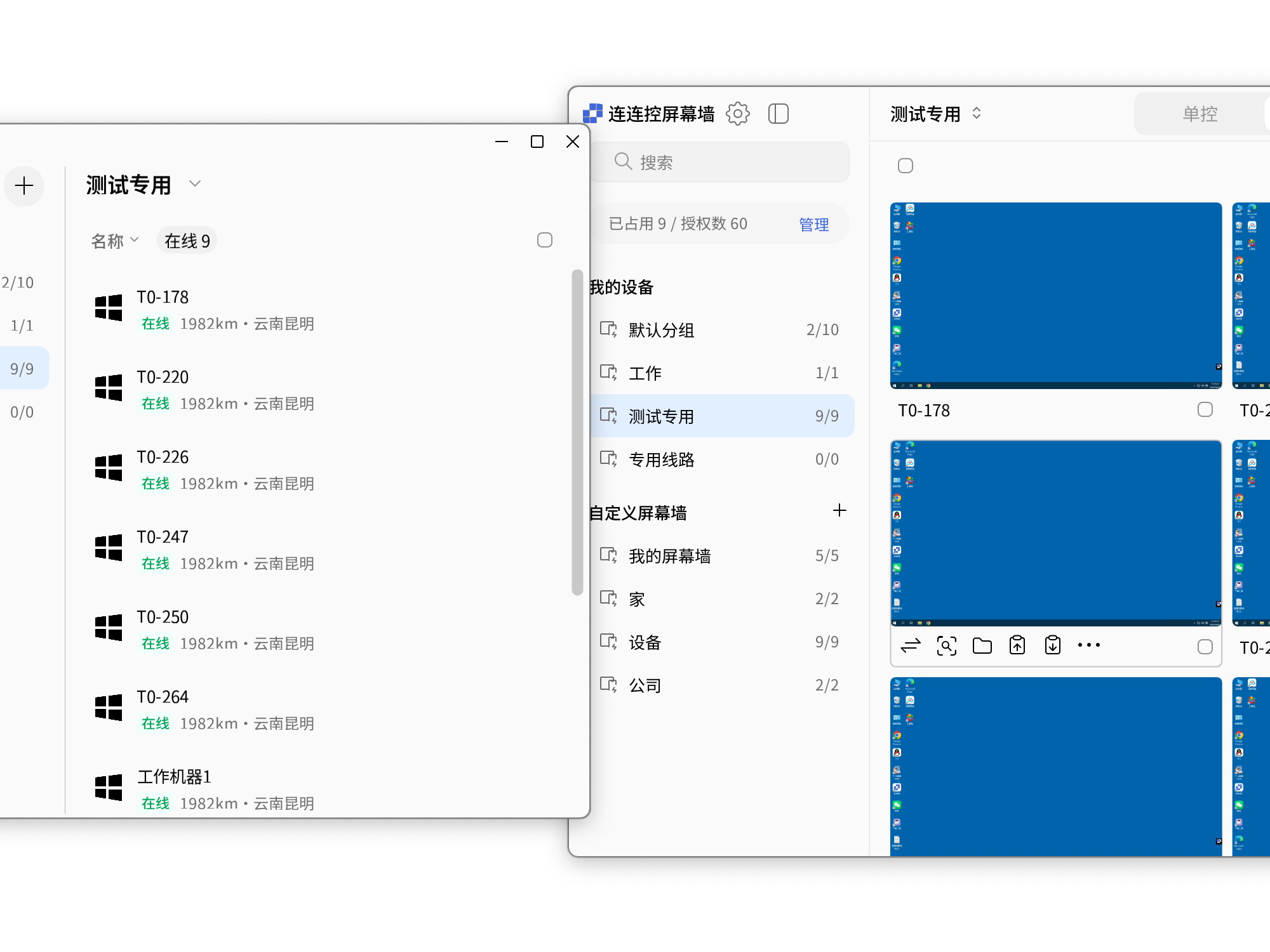This screenshot has width=1270, height=952.
Task: Check the checkbox on T0-178 thumbnail
Action: [x=1204, y=410]
